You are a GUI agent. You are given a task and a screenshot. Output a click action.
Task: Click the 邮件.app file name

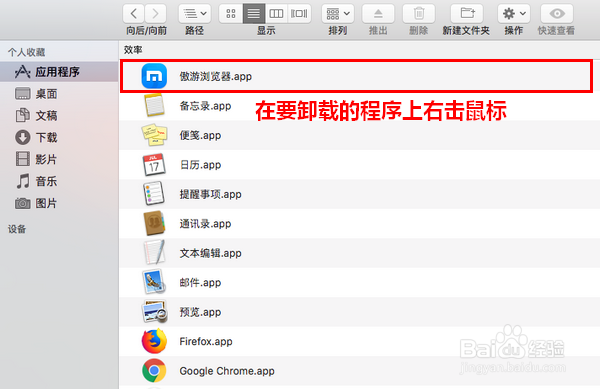click(201, 283)
